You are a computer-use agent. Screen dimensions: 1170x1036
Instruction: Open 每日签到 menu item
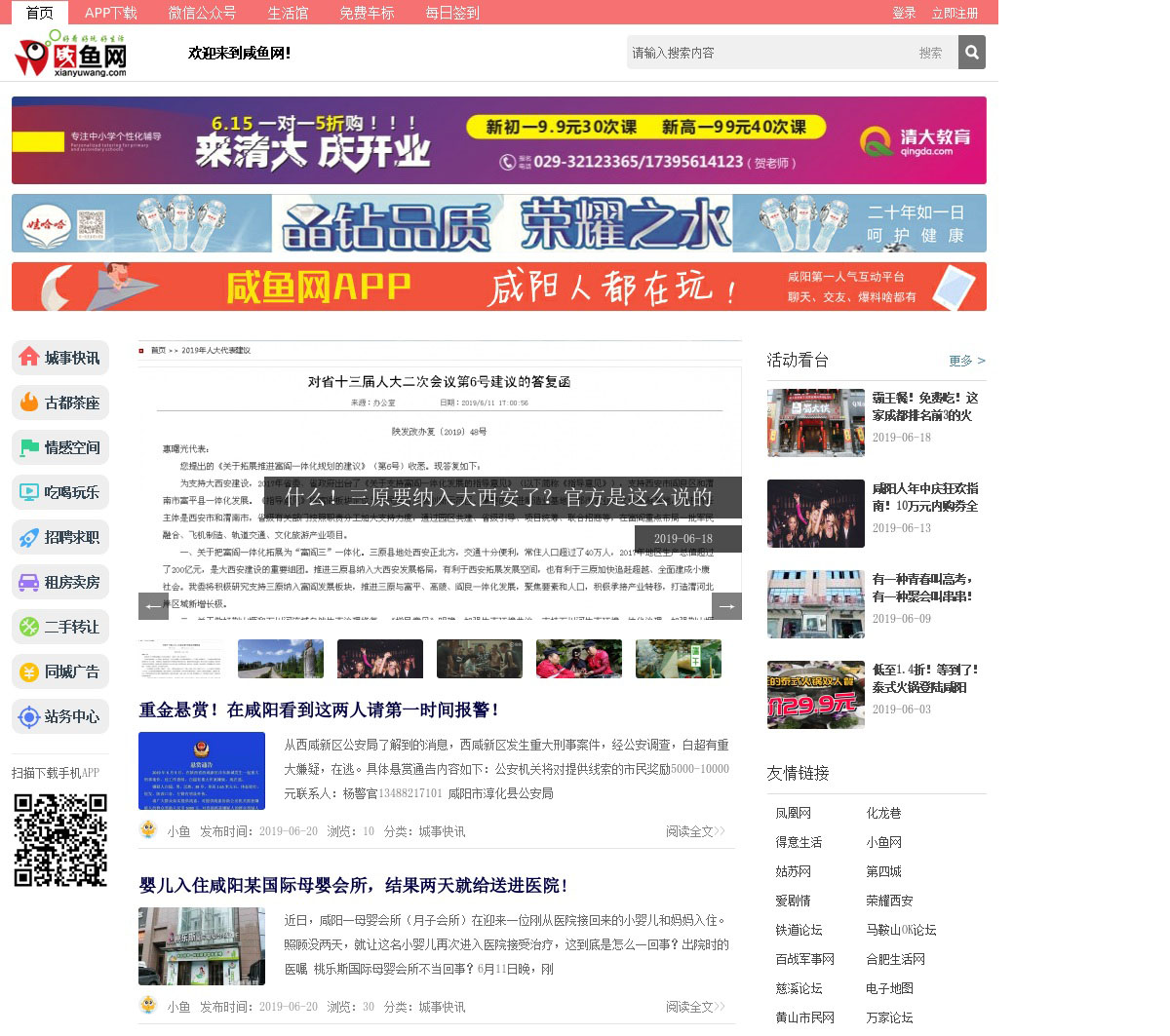452,13
